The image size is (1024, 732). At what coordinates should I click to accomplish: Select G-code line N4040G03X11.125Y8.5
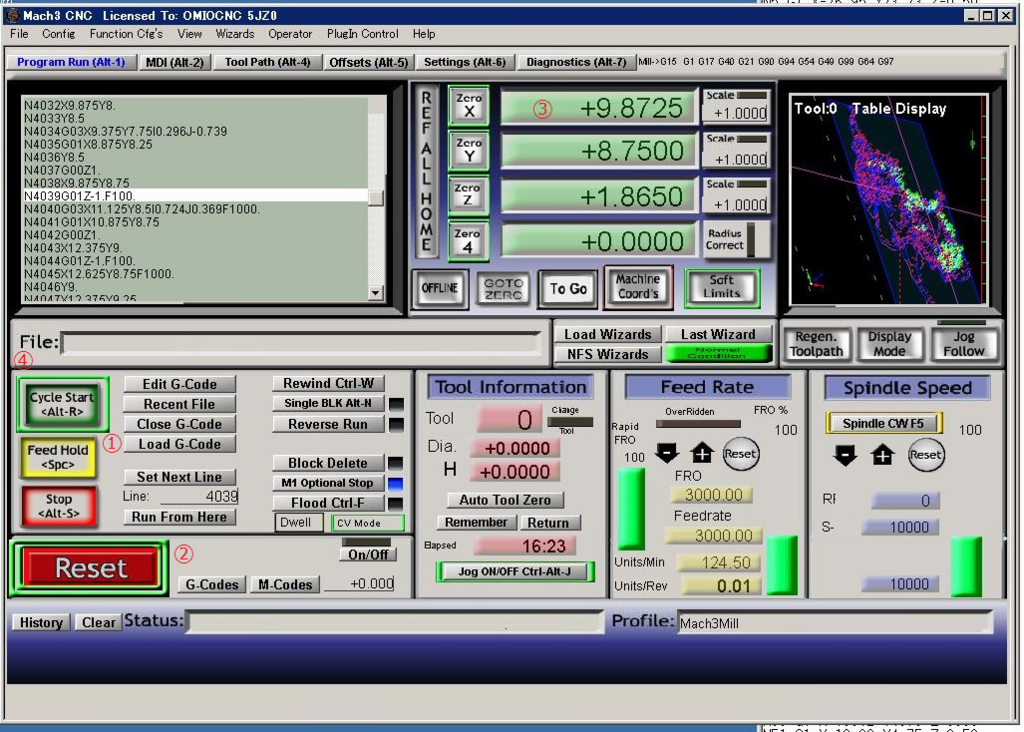click(x=142, y=209)
